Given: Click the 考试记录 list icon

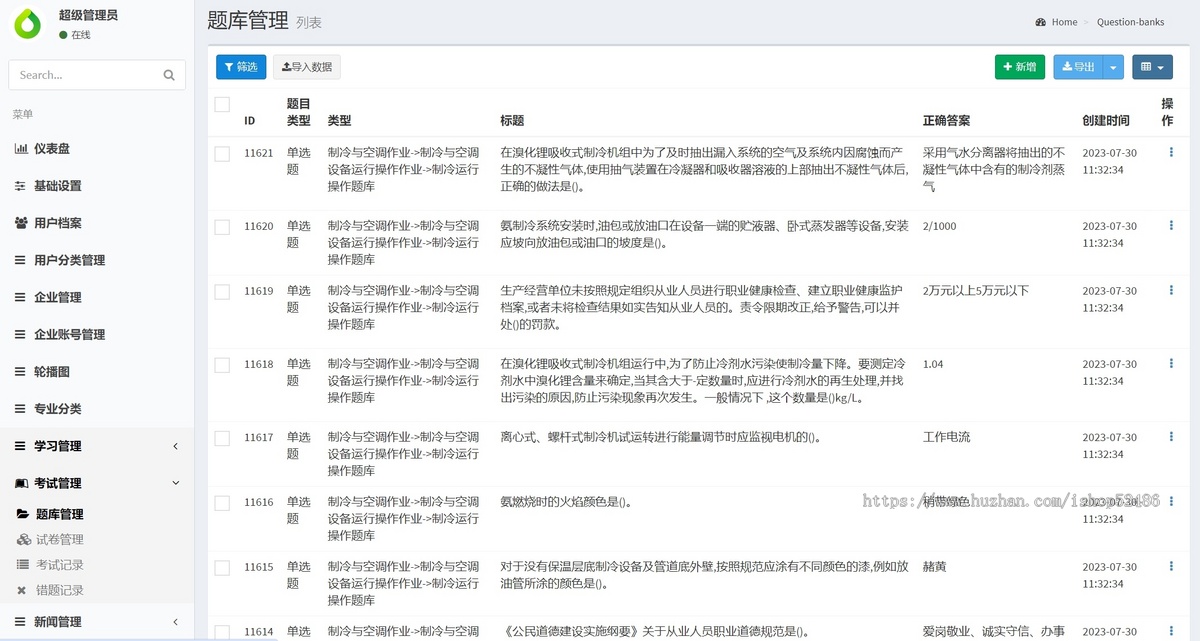Looking at the screenshot, I should (23, 565).
